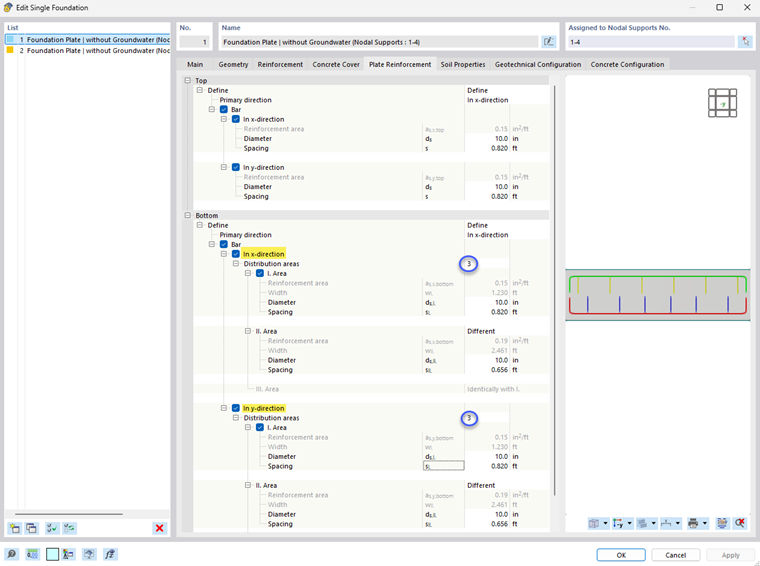Toggle I. Area checkbox under bottom x-direction

pos(260,273)
